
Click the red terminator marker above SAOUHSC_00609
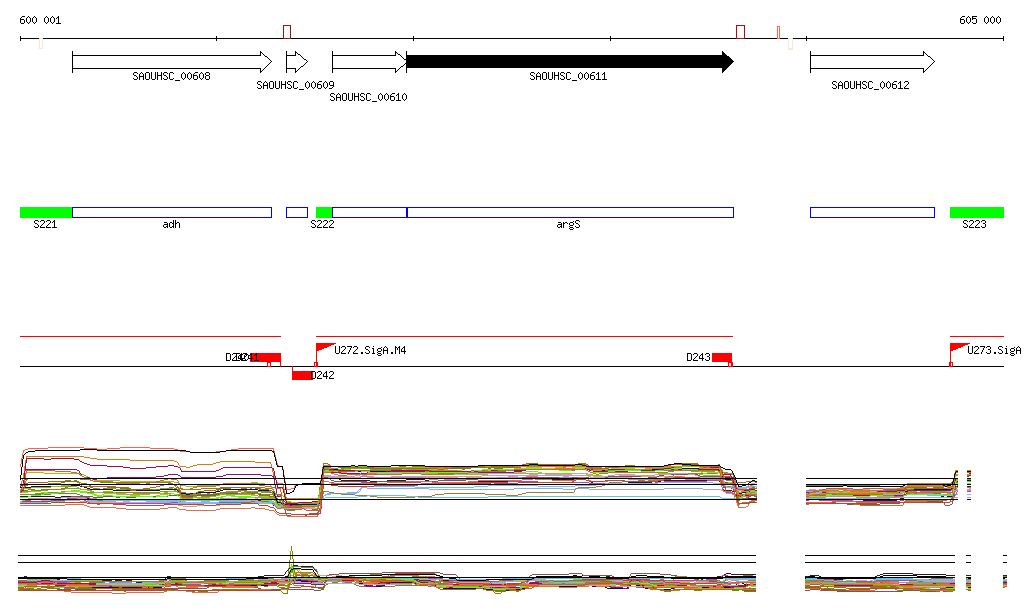pyautogui.click(x=287, y=32)
